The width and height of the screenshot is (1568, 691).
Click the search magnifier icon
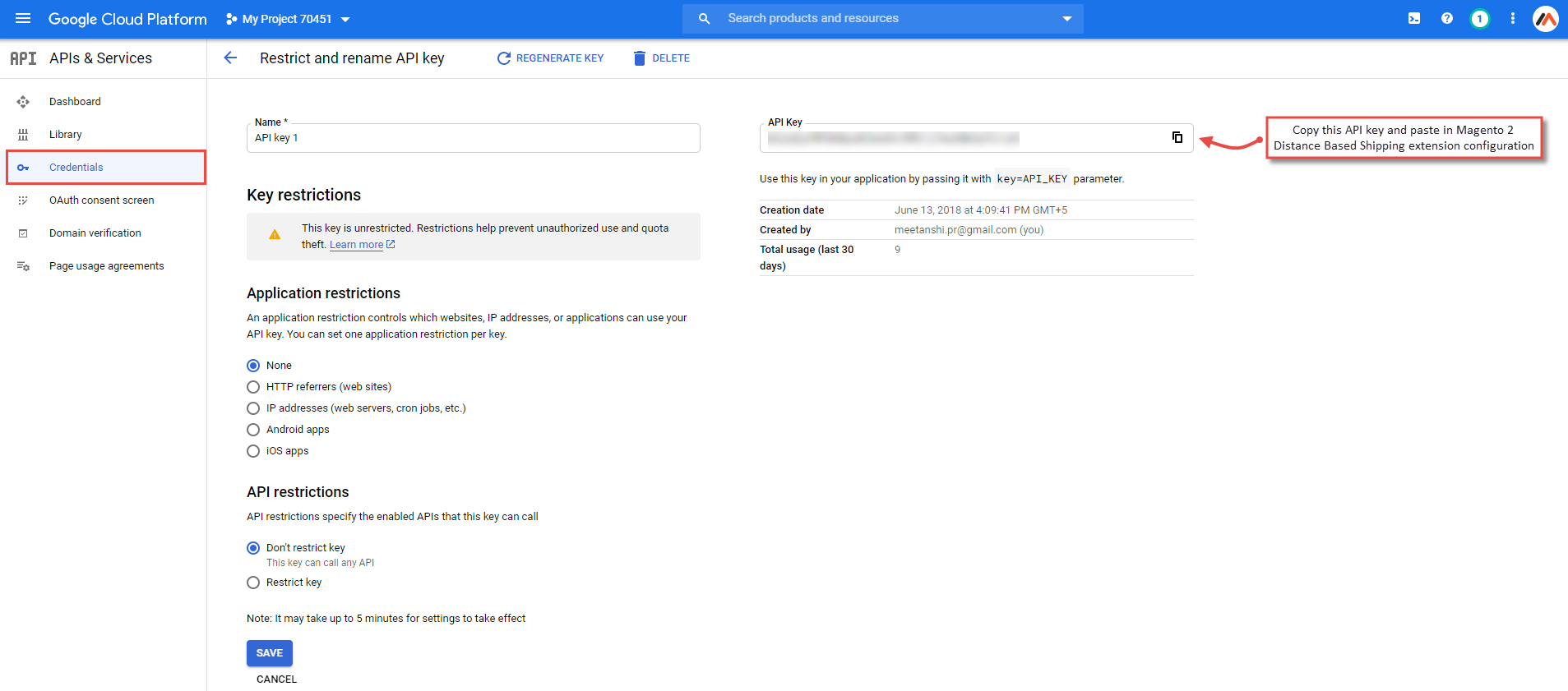pyautogui.click(x=704, y=18)
